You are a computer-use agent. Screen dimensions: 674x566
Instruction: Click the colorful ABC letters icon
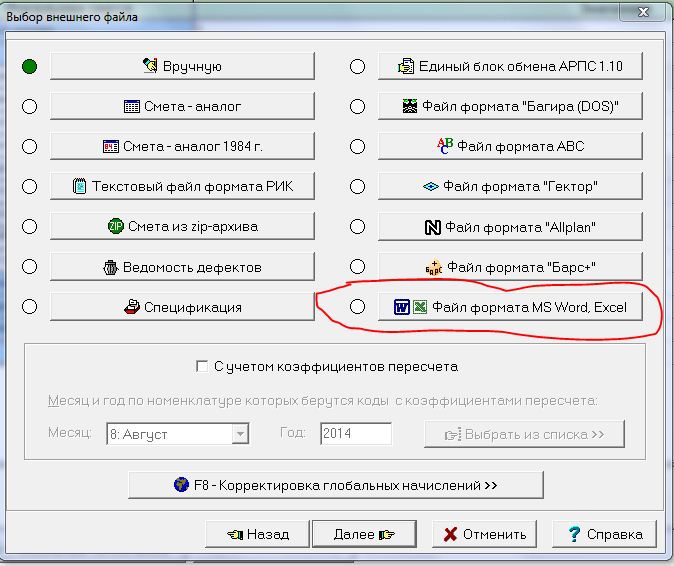[x=445, y=146]
